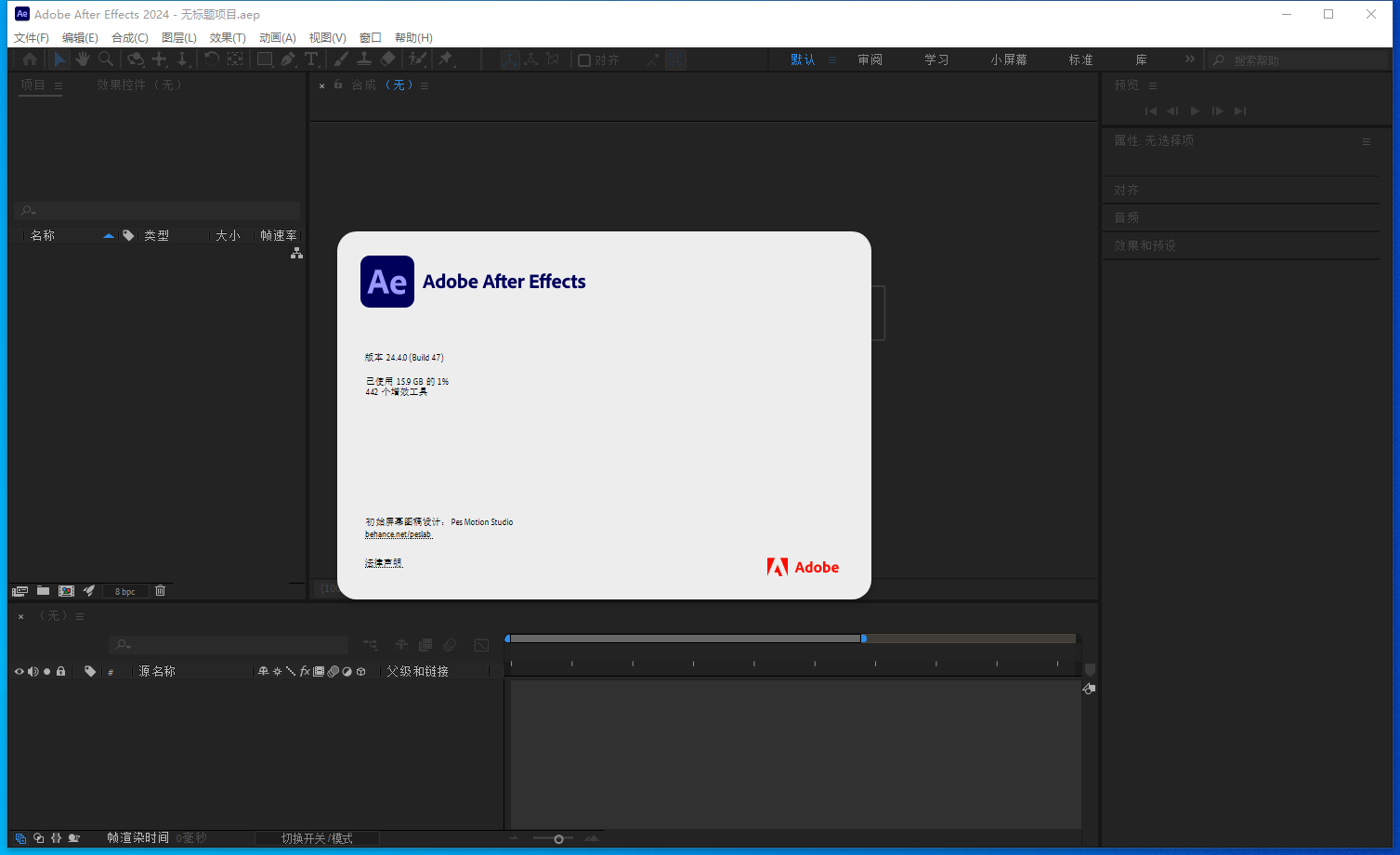Open the timeline panel menu beside (无)
This screenshot has height=855, width=1400.
(80, 616)
